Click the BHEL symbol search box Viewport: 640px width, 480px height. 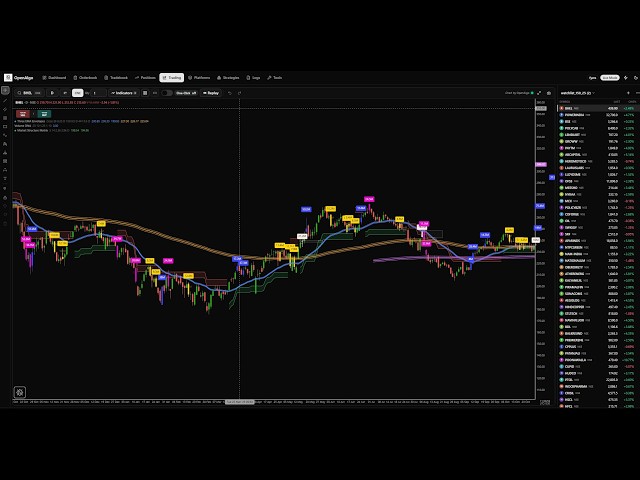pyautogui.click(x=29, y=93)
